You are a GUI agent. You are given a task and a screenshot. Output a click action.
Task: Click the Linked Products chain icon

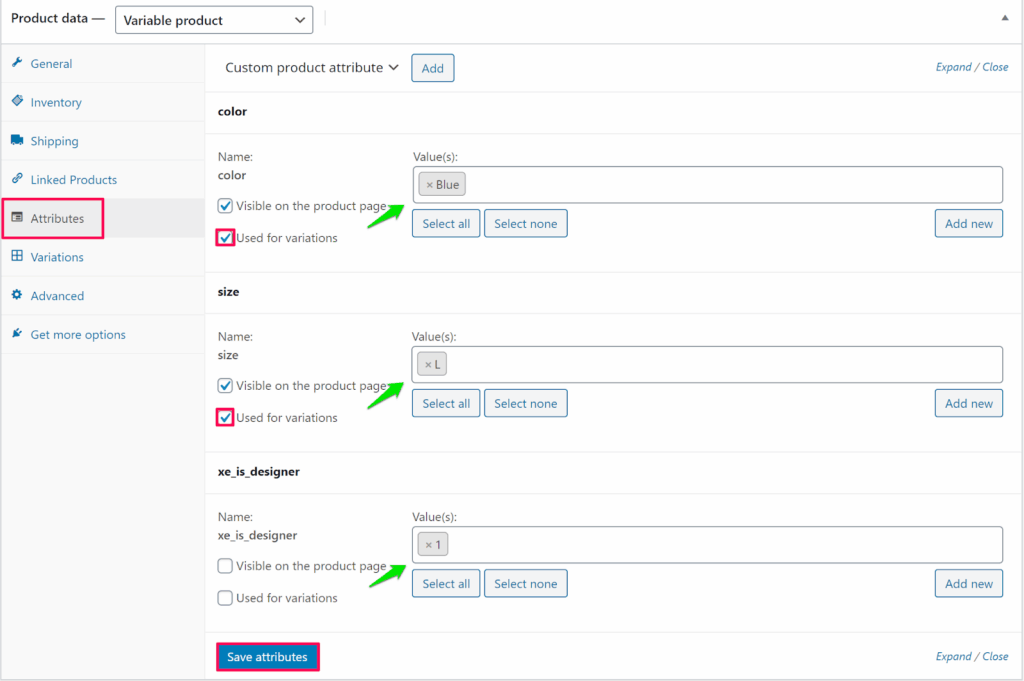17,179
